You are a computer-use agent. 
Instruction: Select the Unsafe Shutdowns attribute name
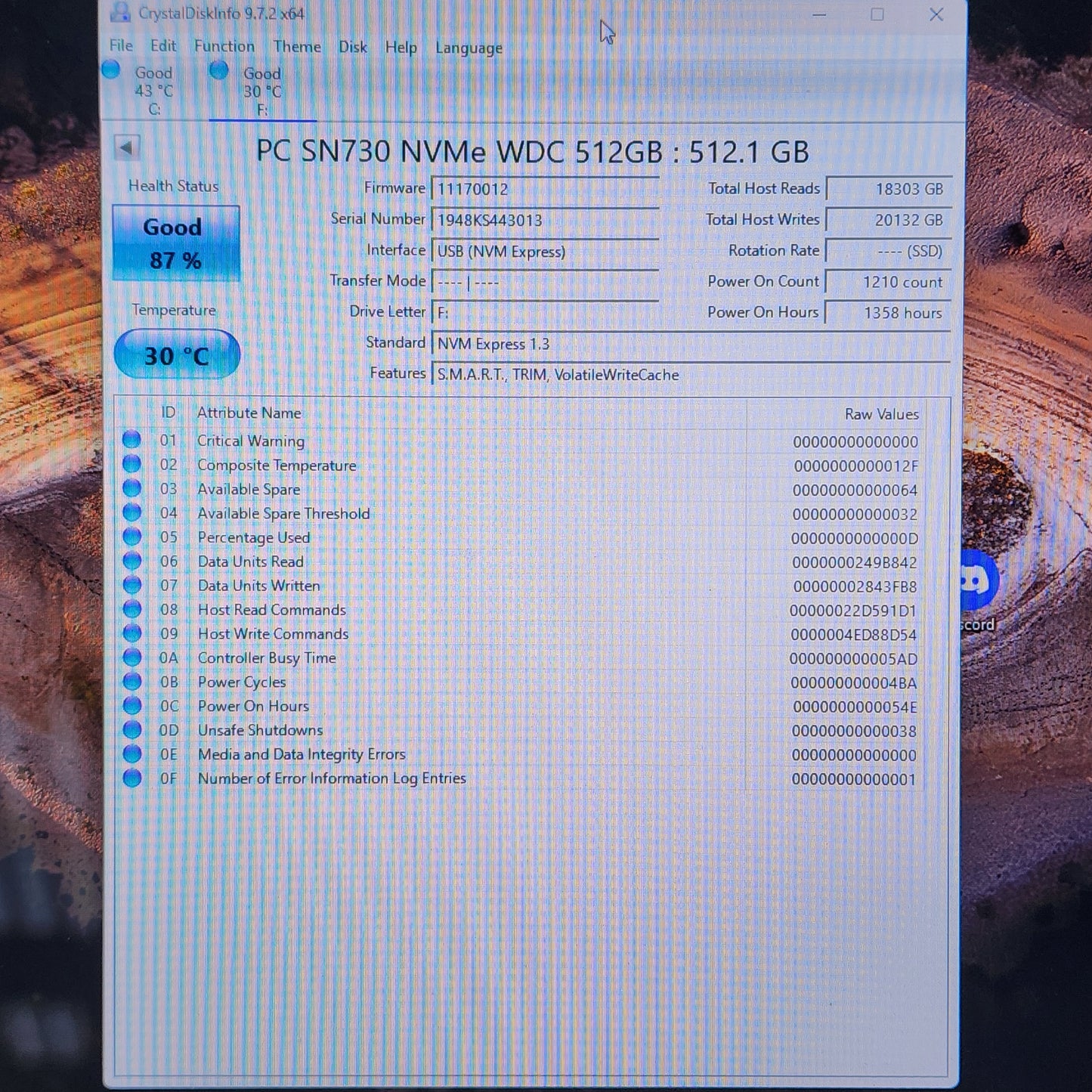(261, 731)
